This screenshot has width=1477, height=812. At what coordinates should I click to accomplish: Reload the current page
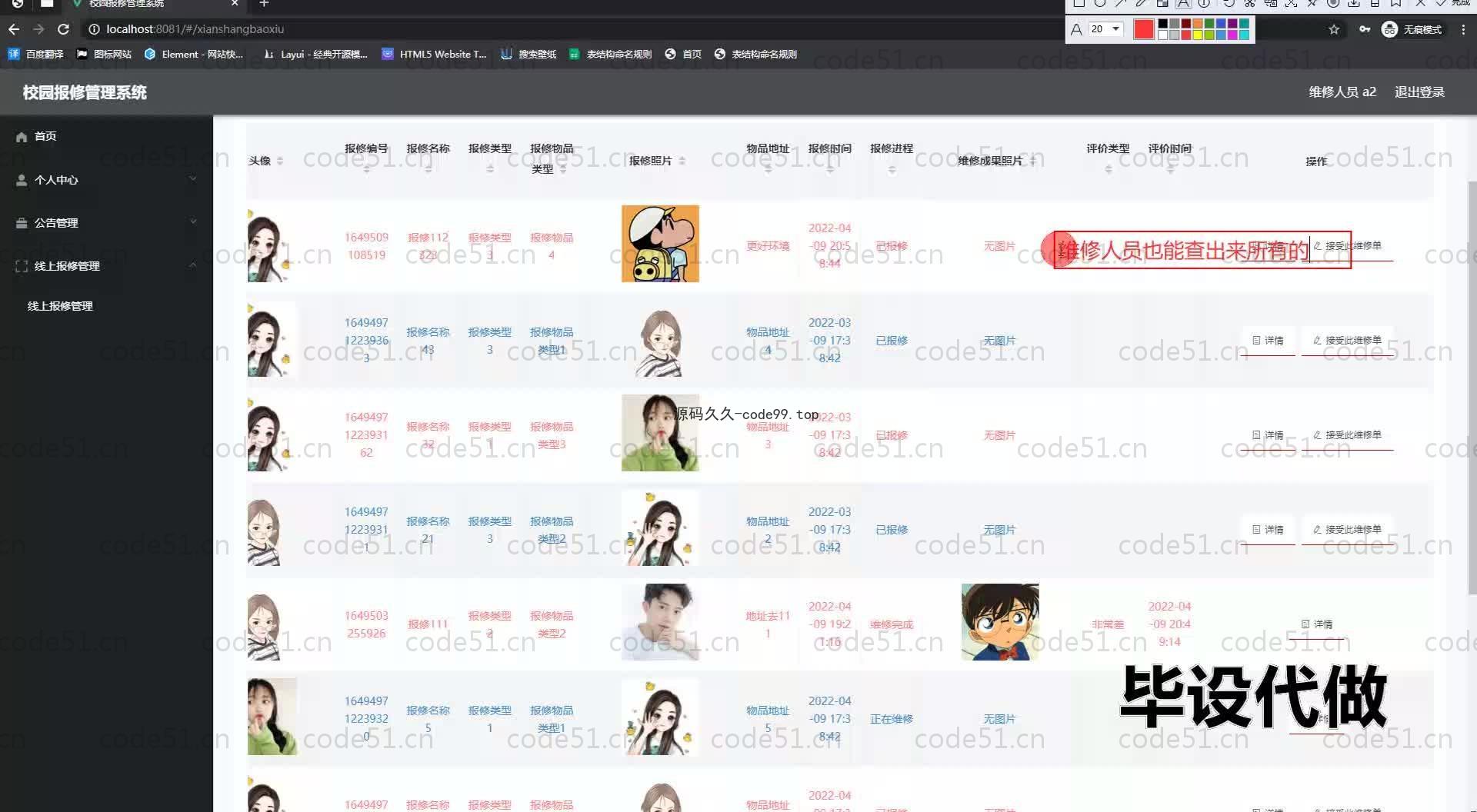pos(64,29)
